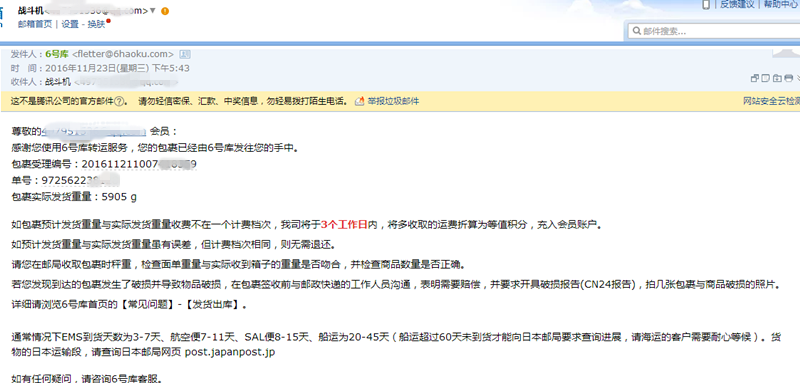The height and width of the screenshot is (383, 800).
Task: Click 举报垃圾邮件 link
Action: pyautogui.click(x=393, y=101)
